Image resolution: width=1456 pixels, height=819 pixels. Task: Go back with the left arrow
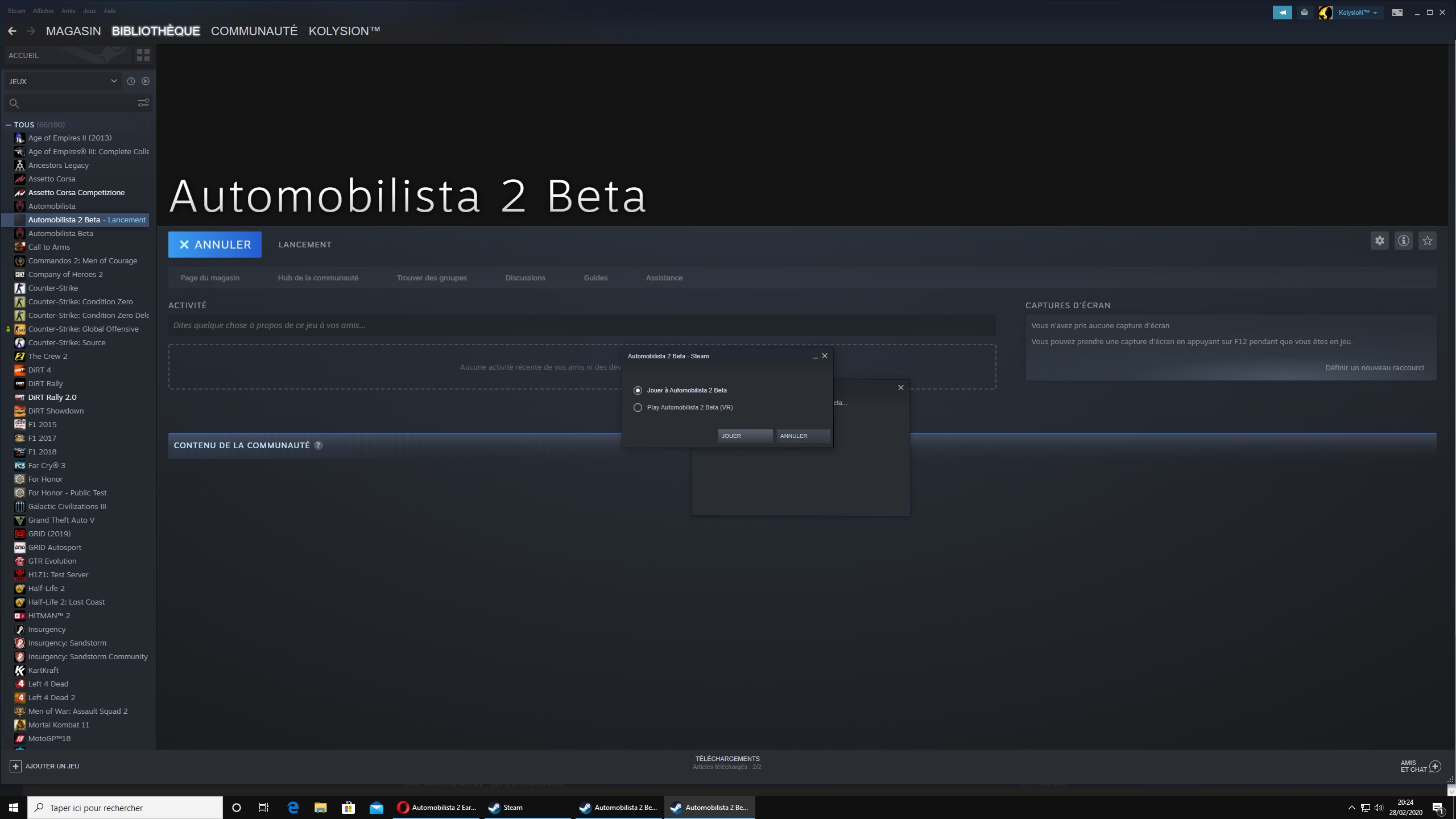tap(12, 31)
